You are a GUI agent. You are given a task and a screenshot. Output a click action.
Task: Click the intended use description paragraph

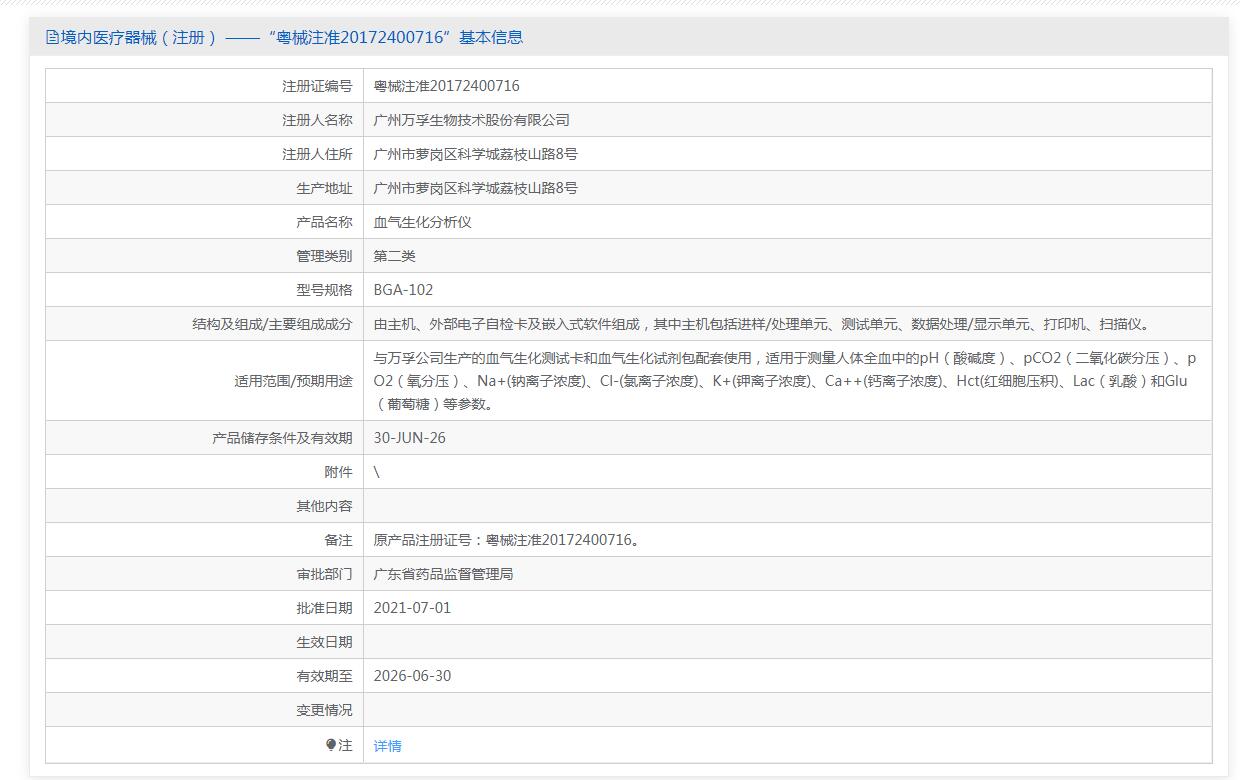tap(784, 381)
